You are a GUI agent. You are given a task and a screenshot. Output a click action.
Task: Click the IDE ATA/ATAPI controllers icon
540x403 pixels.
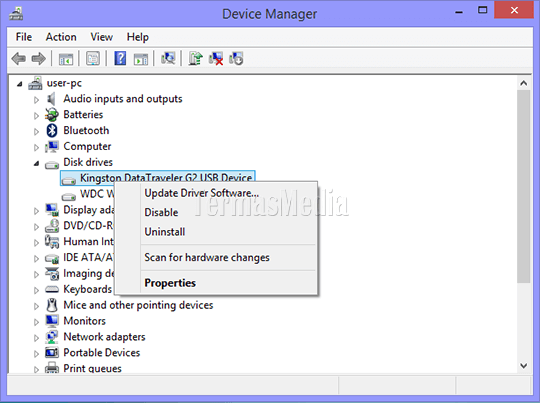click(52, 258)
